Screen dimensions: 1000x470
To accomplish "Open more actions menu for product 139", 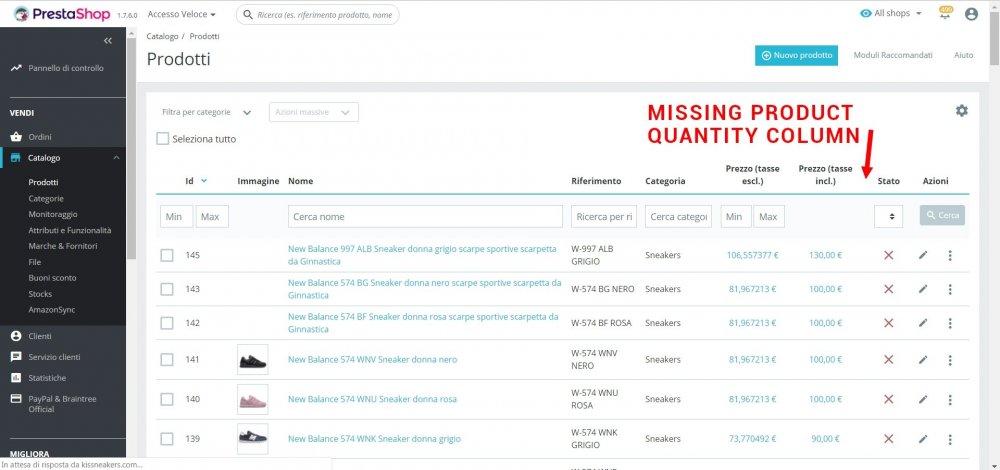I will point(950,439).
